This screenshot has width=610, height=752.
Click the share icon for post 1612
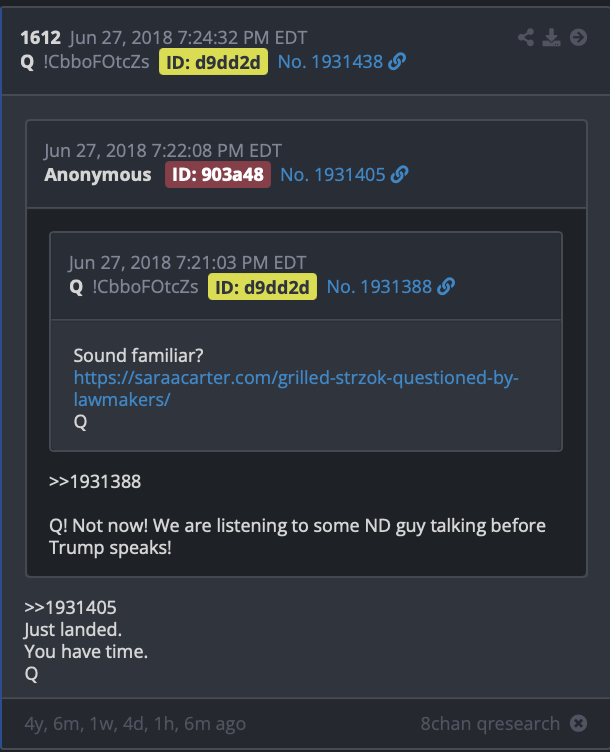pyautogui.click(x=526, y=37)
